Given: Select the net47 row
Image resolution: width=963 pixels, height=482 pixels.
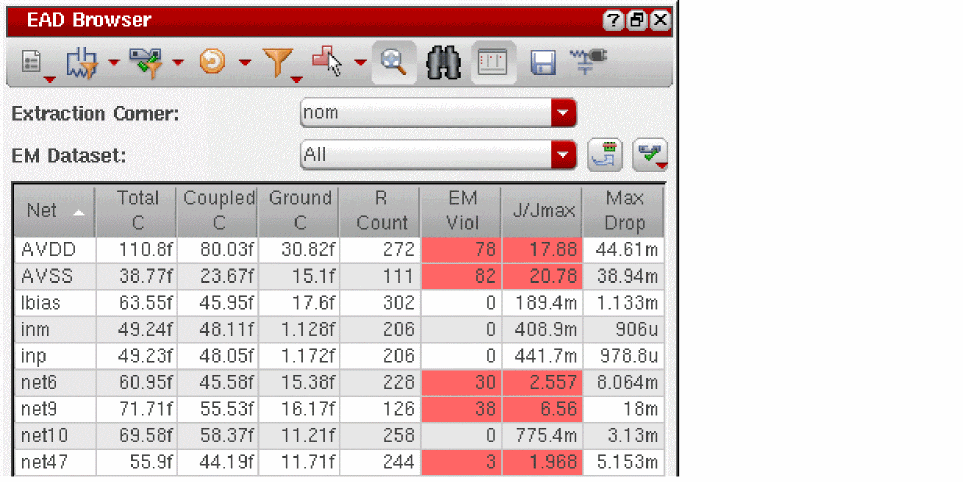Looking at the screenshot, I should click(x=339, y=462).
